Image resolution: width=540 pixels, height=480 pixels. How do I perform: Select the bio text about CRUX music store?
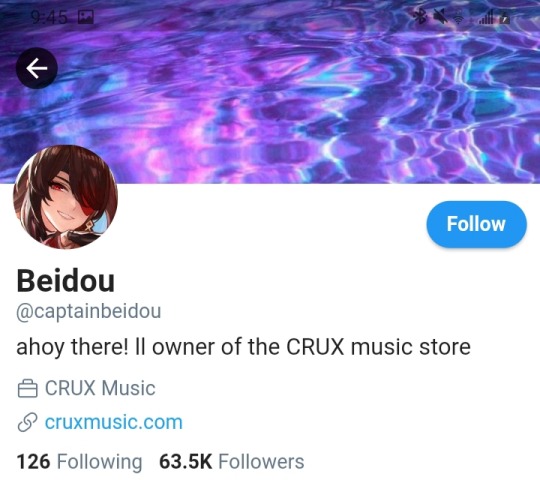point(243,347)
